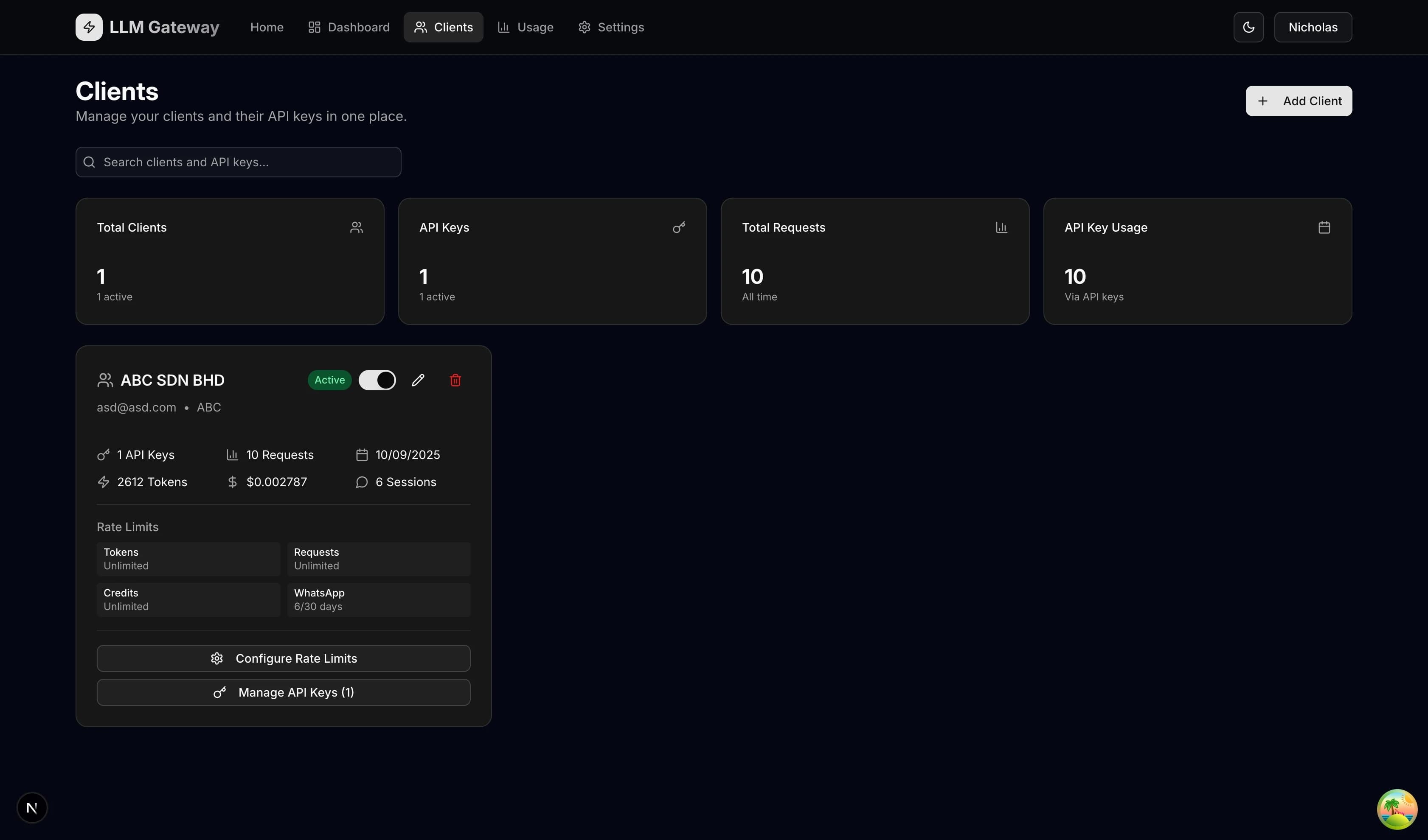Click Manage API Keys (1)
Image resolution: width=1428 pixels, height=840 pixels.
click(283, 692)
